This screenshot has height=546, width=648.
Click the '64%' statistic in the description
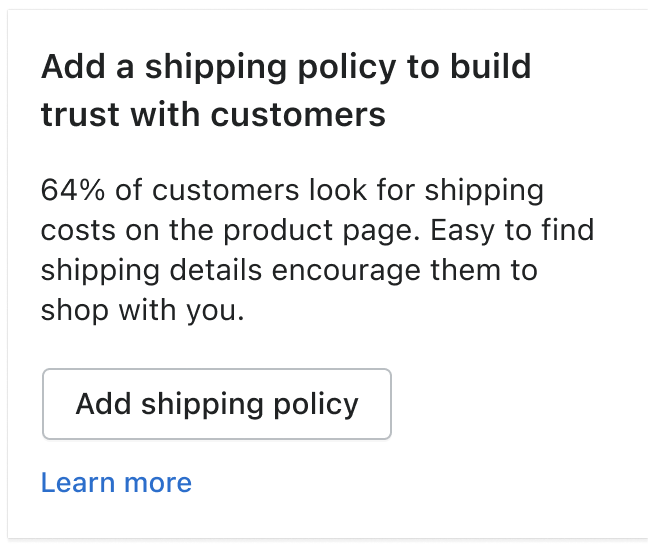coord(73,190)
